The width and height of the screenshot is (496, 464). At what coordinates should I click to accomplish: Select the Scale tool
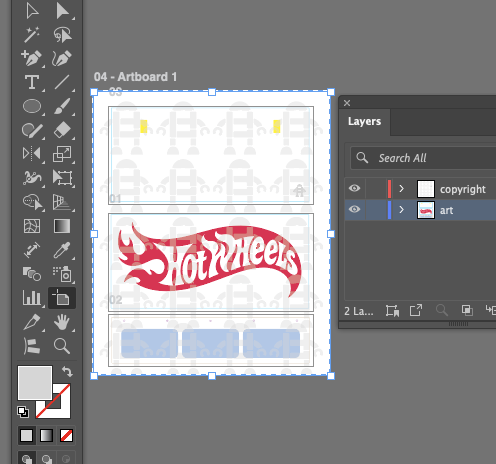(x=62, y=154)
